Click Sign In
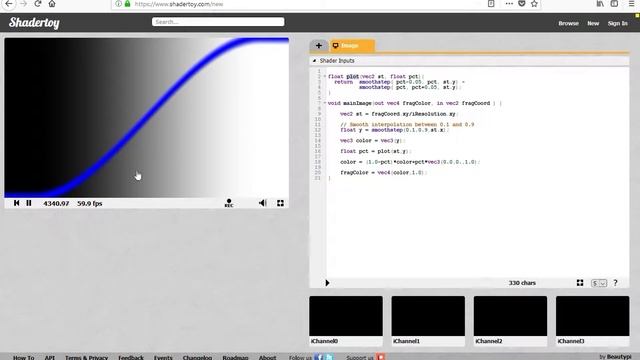640x360 pixels. (618, 23)
